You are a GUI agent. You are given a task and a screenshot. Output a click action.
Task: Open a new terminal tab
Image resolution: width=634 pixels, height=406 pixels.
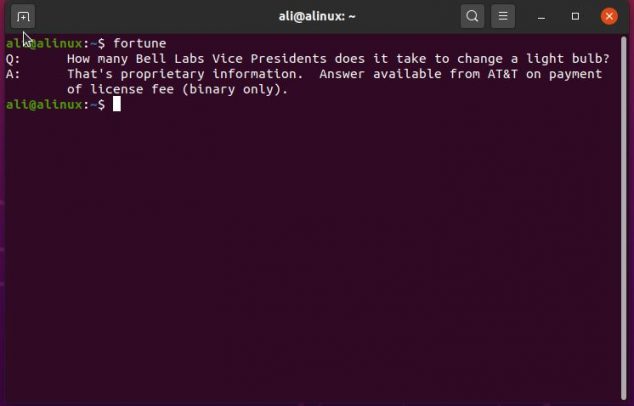[23, 17]
